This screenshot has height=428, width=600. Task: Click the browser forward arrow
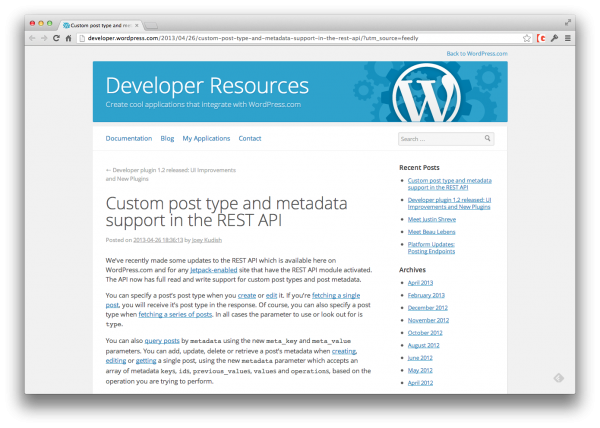tap(44, 38)
